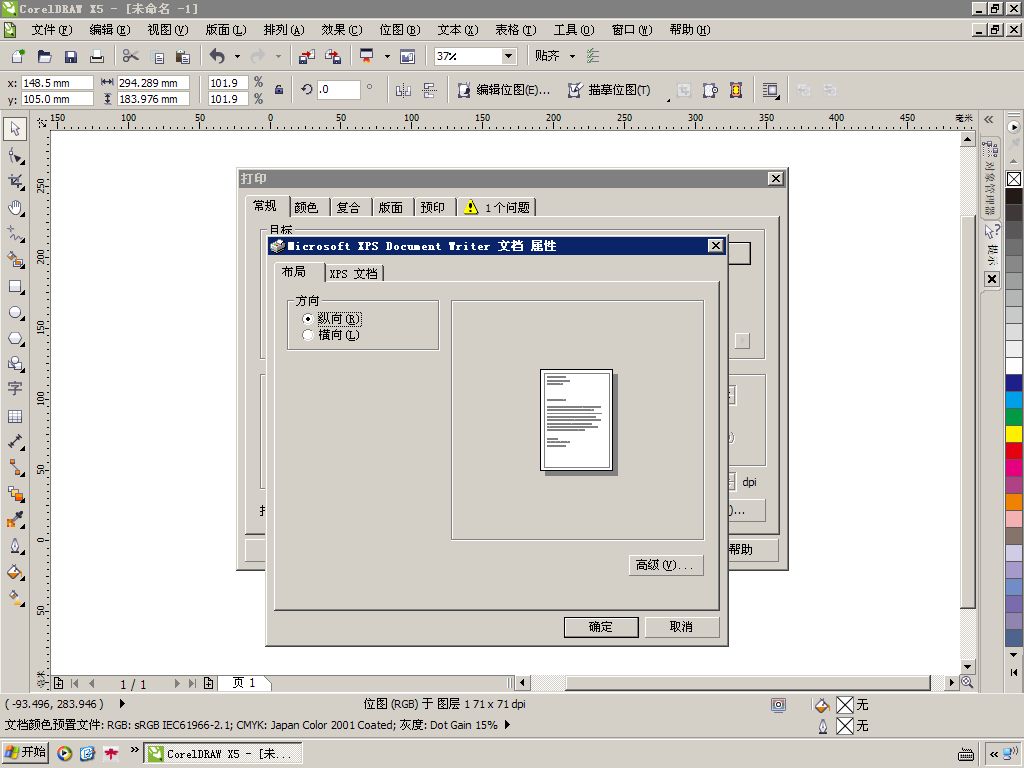The height and width of the screenshot is (768, 1024).
Task: Select the Eyedropper tool
Action: 15,520
